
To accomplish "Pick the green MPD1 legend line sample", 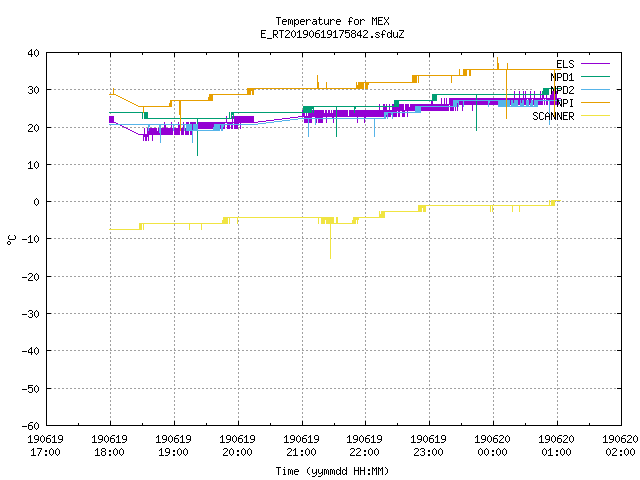I will click(x=595, y=77).
